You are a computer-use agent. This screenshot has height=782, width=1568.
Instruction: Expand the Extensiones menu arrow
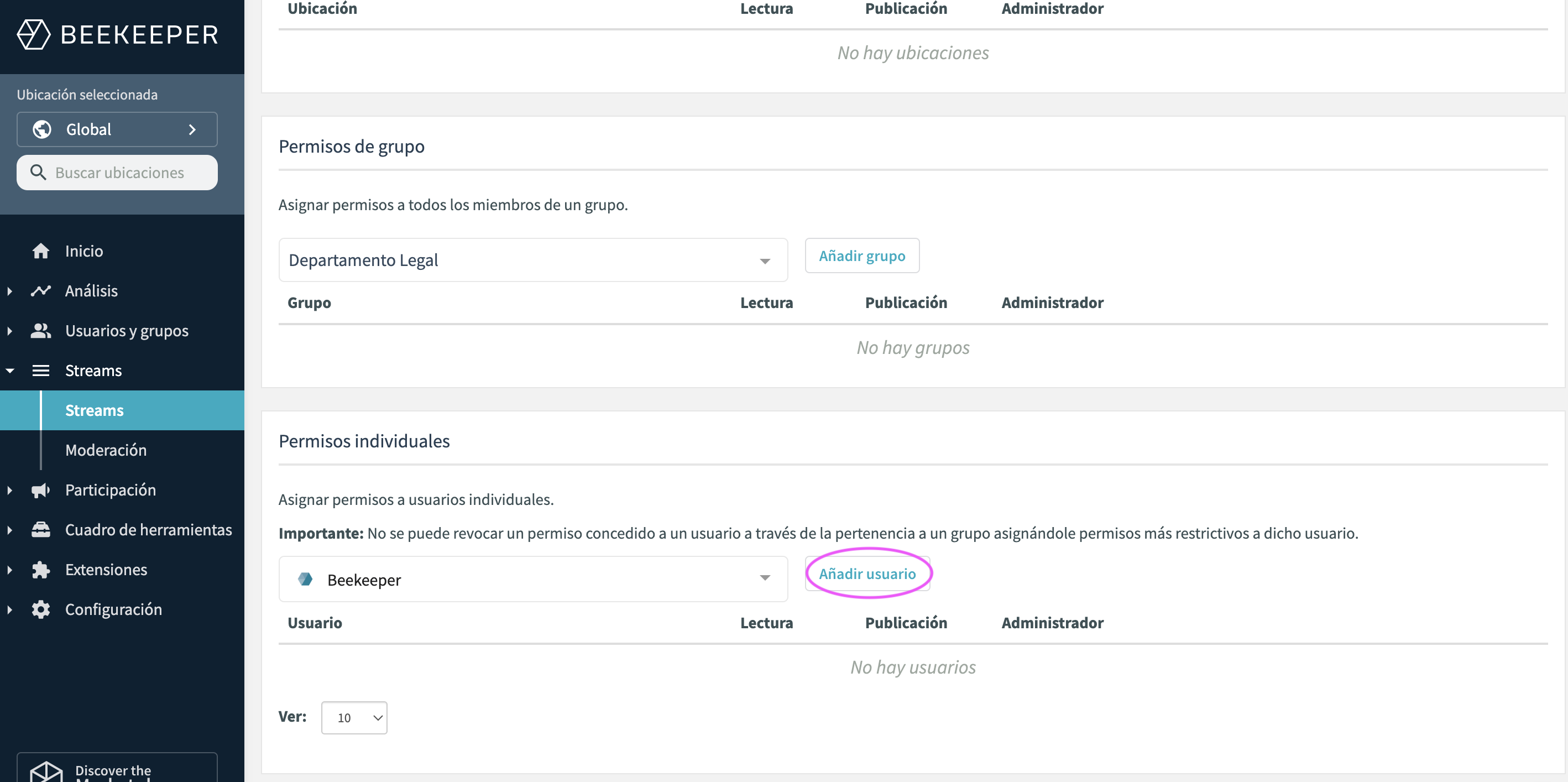coord(10,570)
